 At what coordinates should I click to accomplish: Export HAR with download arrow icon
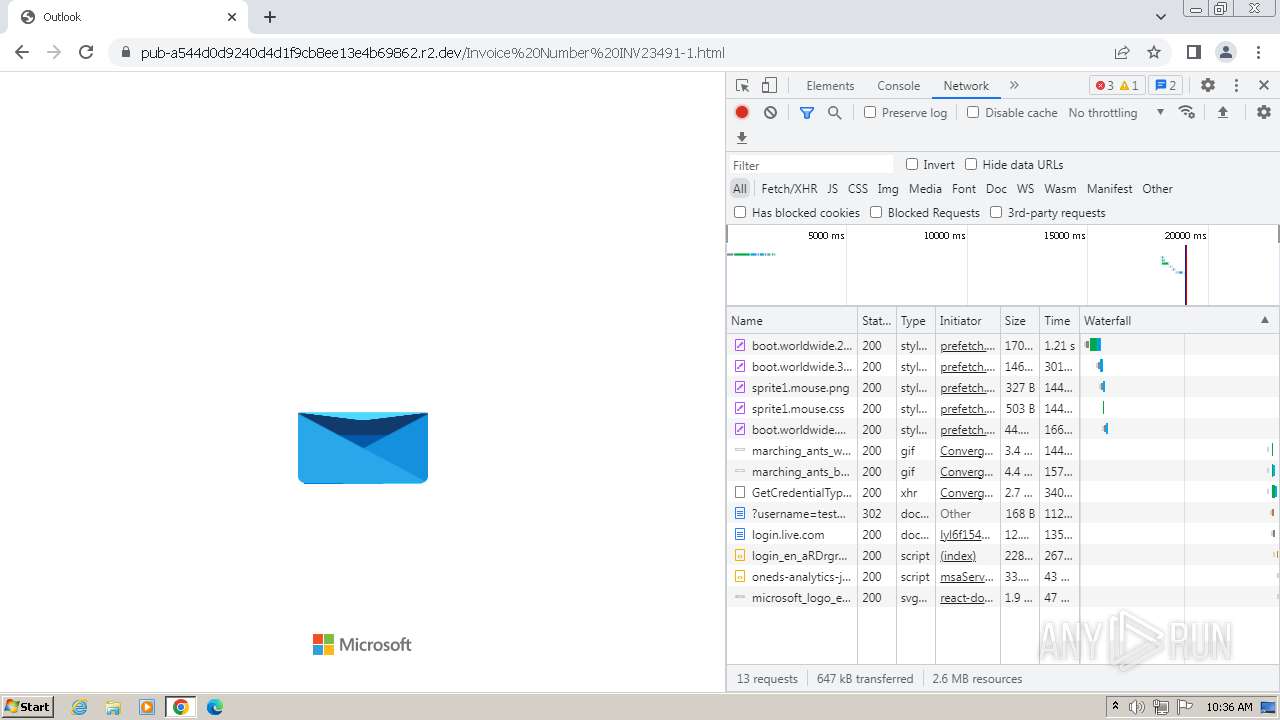[742, 138]
